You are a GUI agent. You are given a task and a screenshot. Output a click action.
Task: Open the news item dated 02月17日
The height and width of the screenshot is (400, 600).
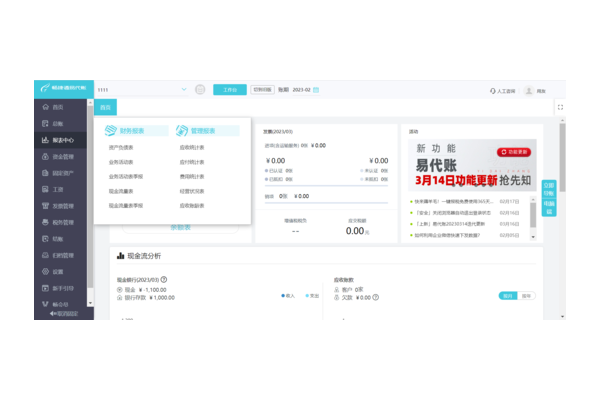(x=465, y=201)
